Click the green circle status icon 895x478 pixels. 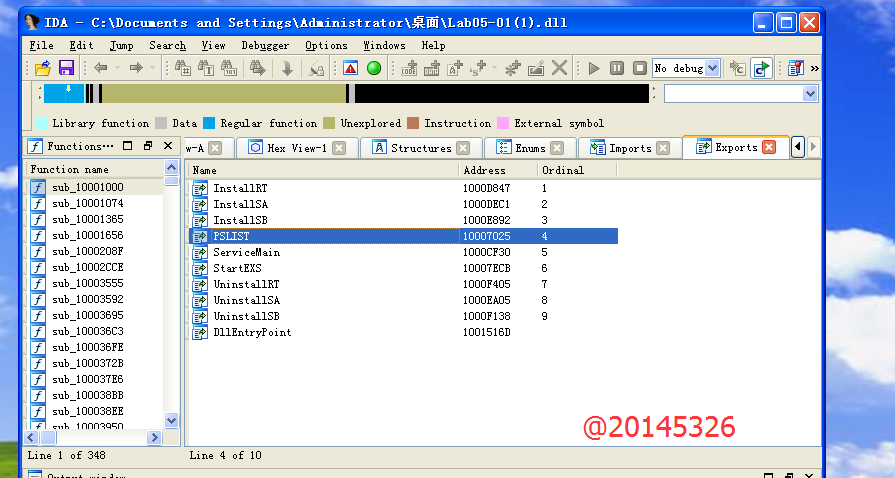(374, 69)
